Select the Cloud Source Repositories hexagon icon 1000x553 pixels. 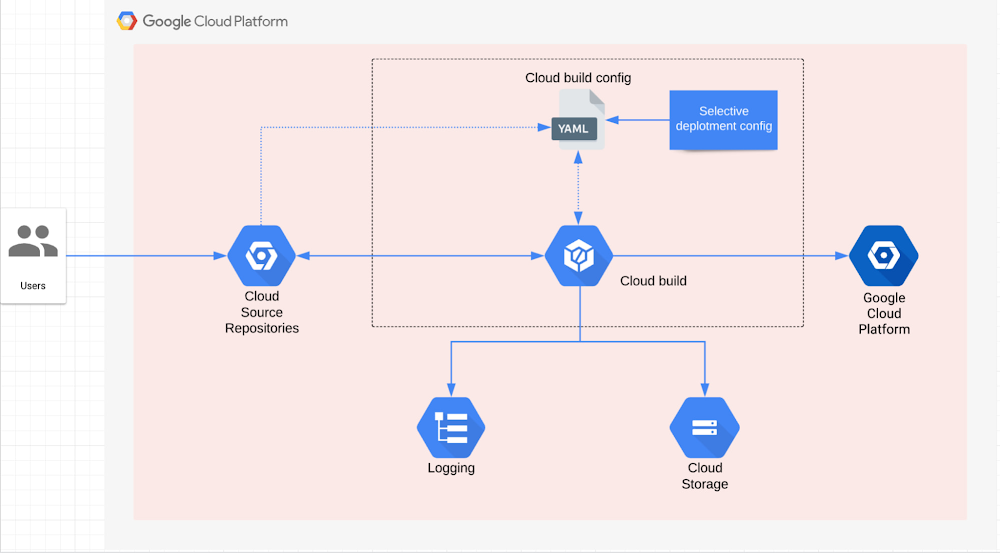click(261, 256)
